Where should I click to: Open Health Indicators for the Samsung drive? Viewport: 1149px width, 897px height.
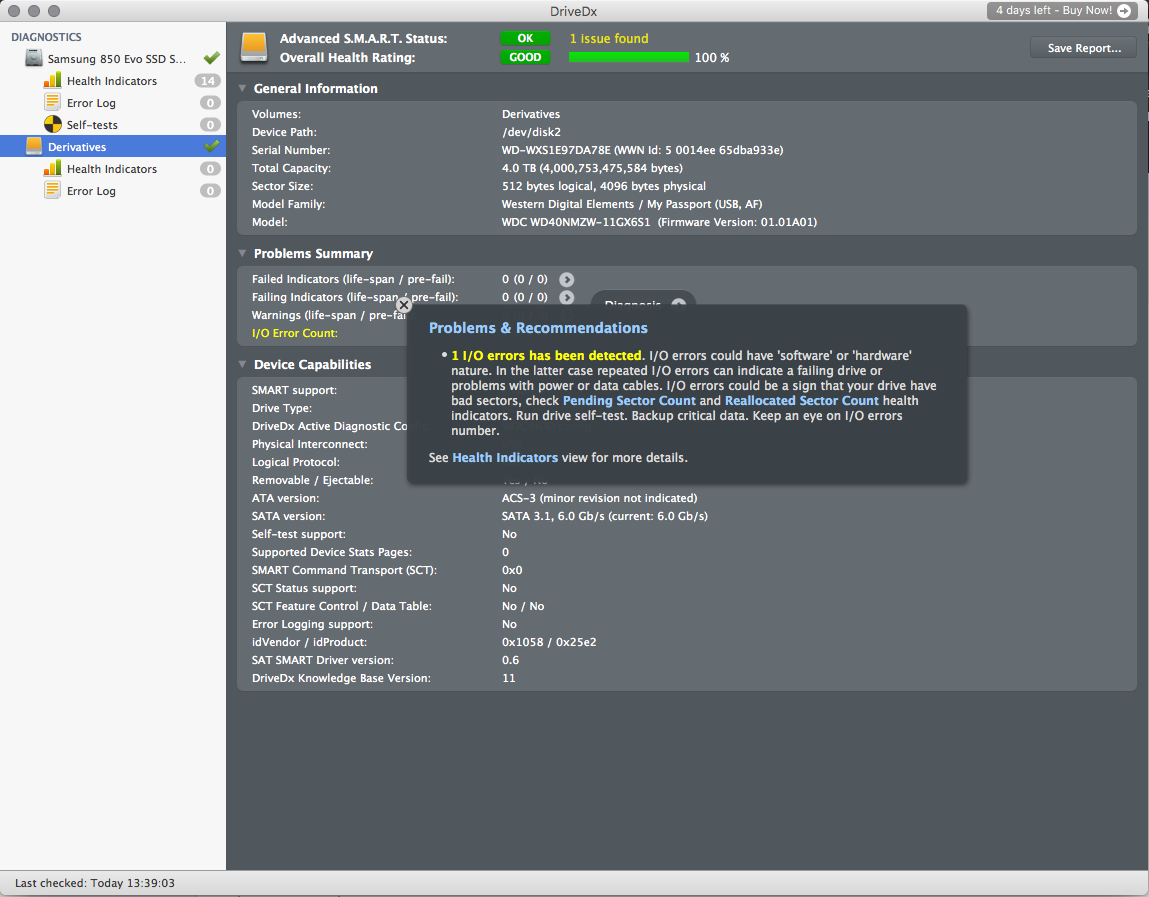(113, 81)
